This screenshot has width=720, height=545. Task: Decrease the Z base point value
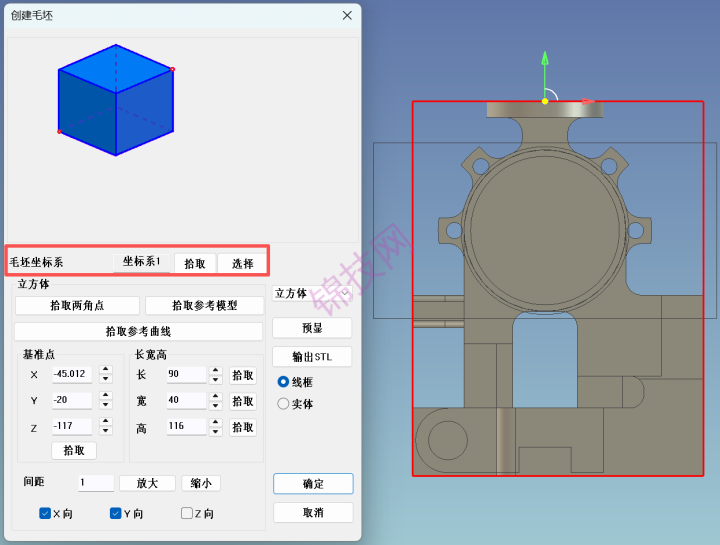[106, 431]
